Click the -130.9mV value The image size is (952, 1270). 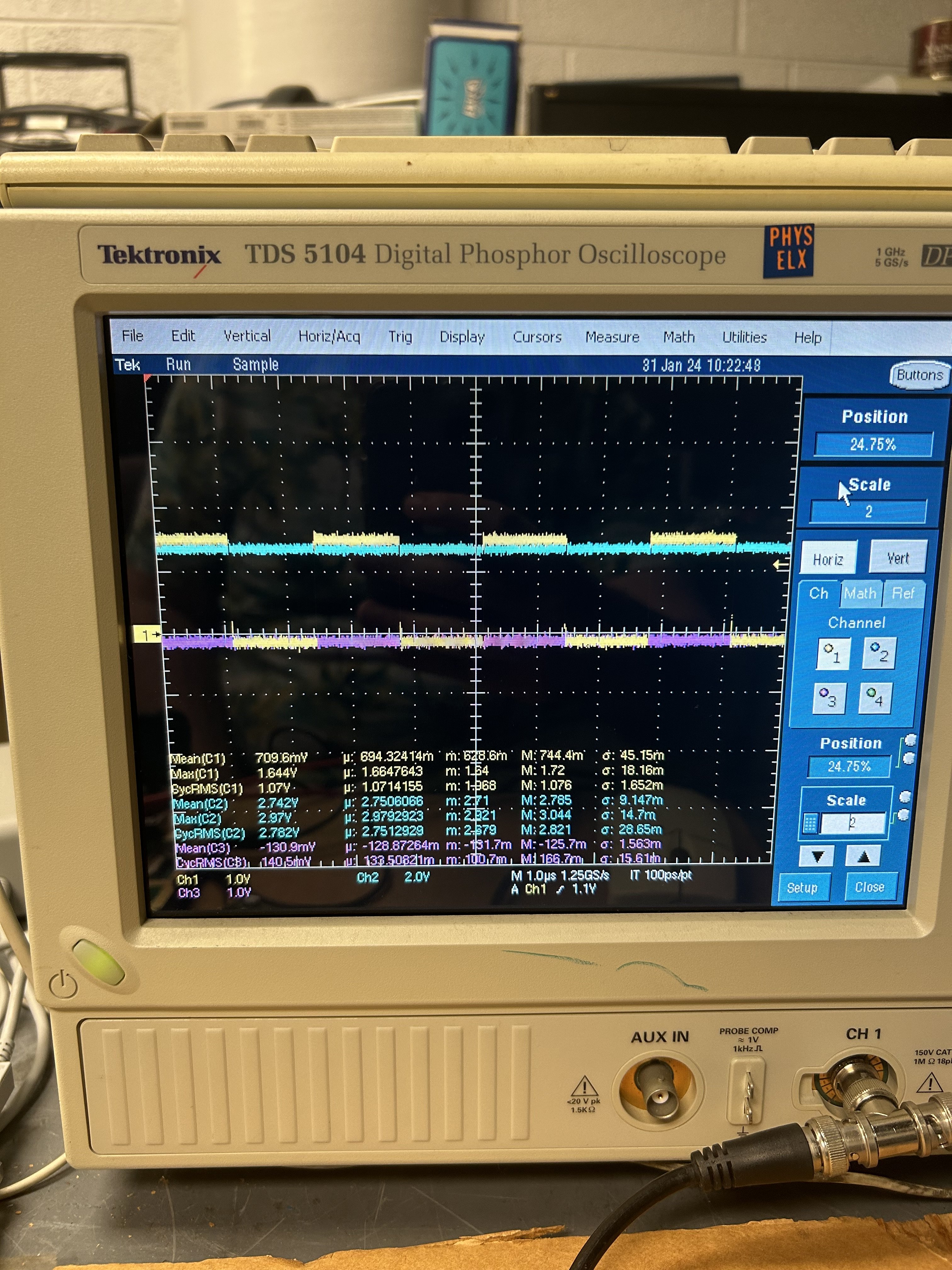(287, 847)
